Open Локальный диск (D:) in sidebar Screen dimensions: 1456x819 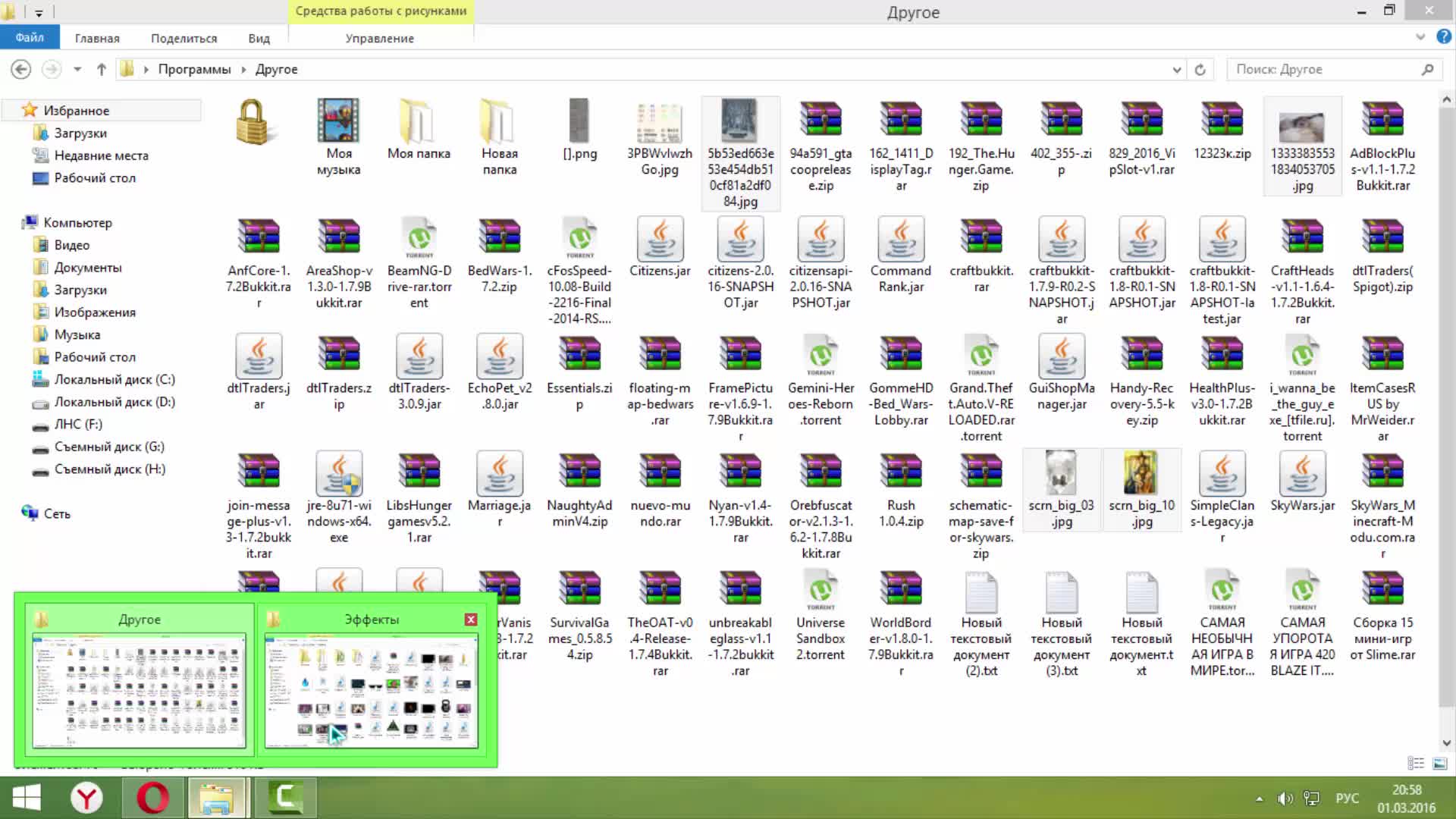click(114, 402)
